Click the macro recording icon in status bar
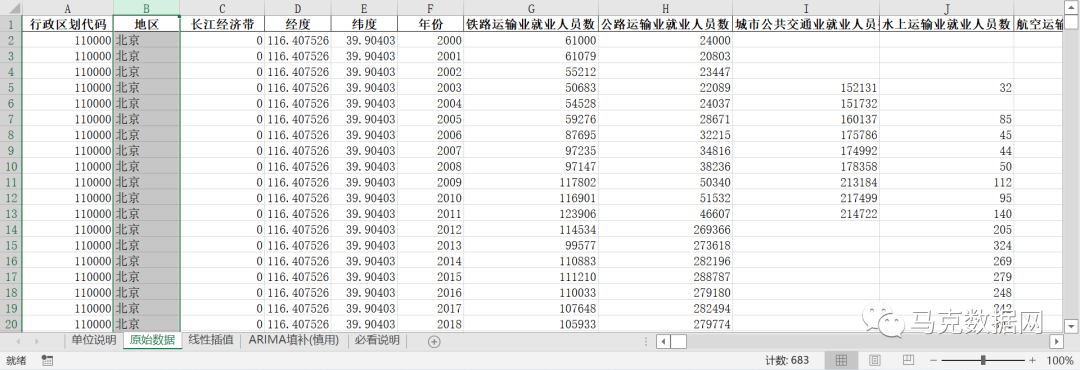Screen dimensions: 1080x370 tap(48, 360)
